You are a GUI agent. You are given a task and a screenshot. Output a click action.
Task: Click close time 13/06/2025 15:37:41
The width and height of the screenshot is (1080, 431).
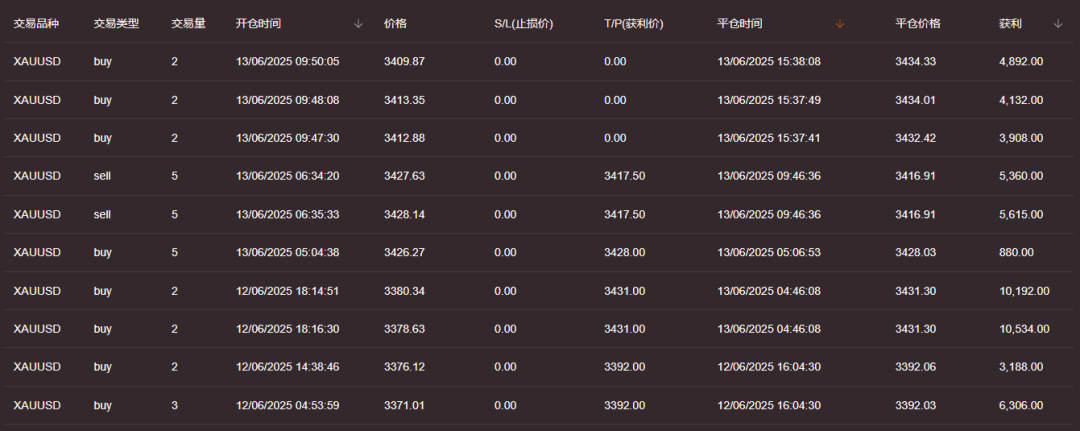click(x=769, y=138)
